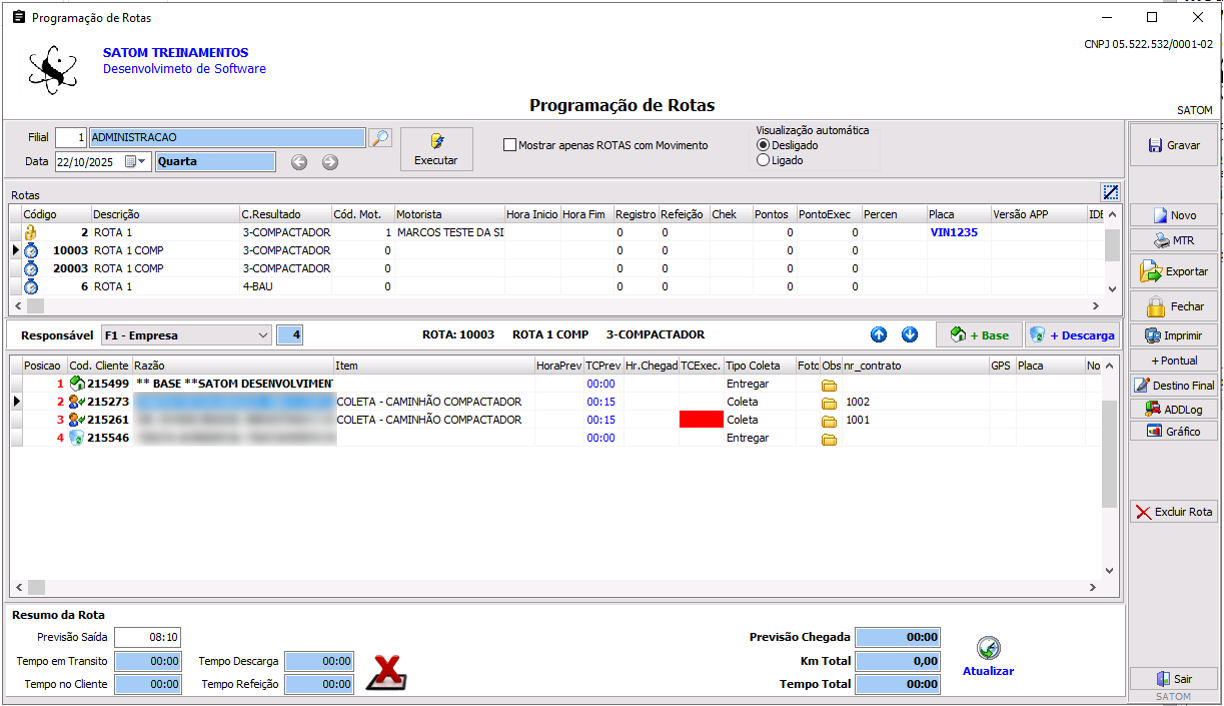
Task: Click the Previsão Saída time field
Action: [x=148, y=638]
